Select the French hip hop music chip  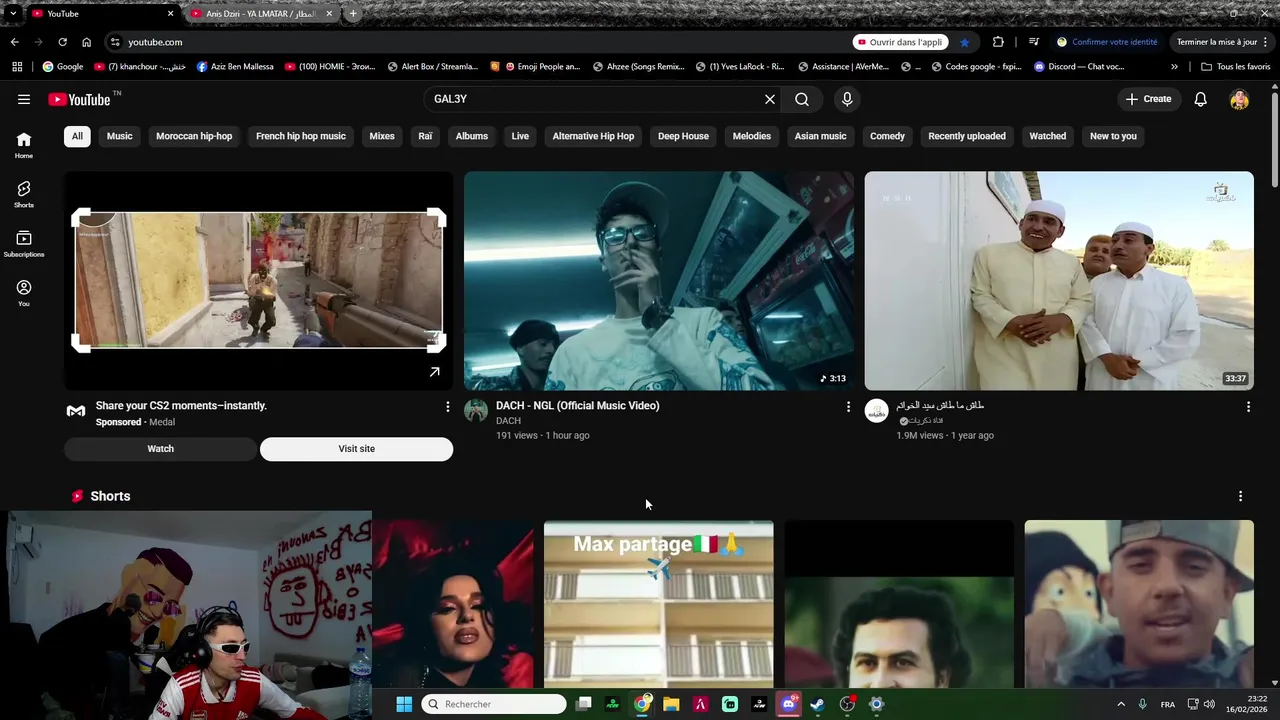[301, 136]
